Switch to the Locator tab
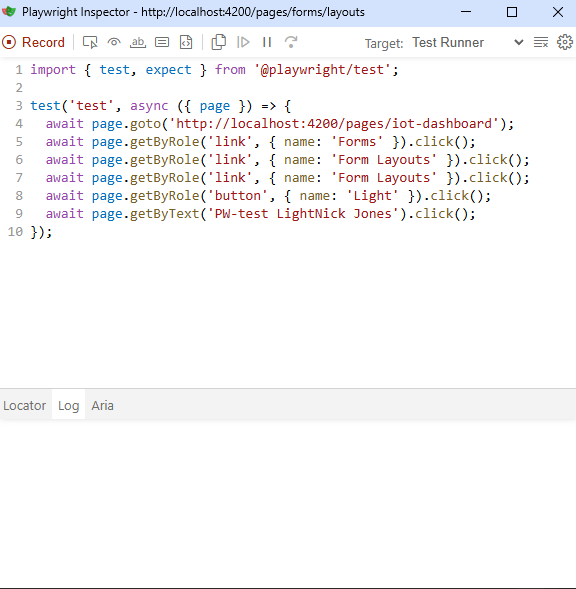The width and height of the screenshot is (576, 589). click(25, 406)
